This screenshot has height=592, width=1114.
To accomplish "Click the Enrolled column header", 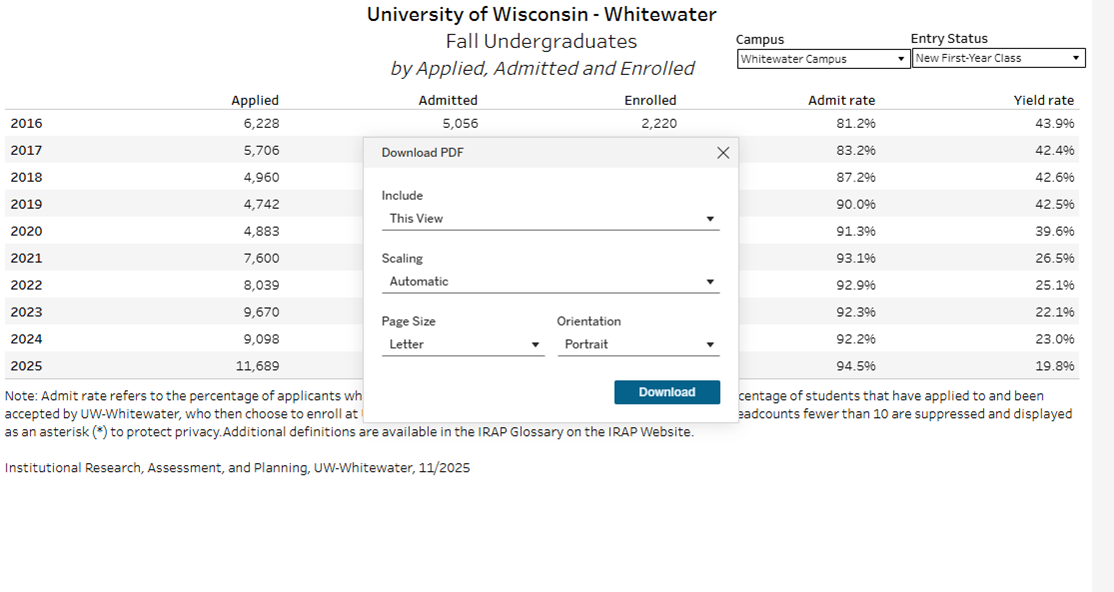I will (650, 100).
